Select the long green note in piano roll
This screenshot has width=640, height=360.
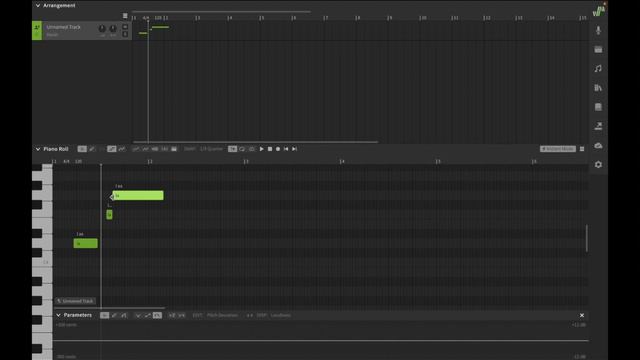coord(138,196)
